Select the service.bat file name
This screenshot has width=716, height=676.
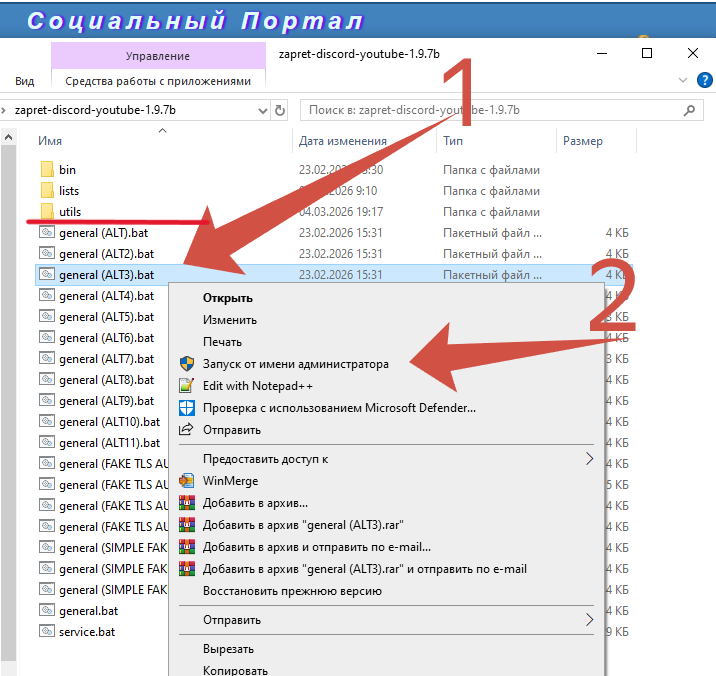(x=87, y=632)
